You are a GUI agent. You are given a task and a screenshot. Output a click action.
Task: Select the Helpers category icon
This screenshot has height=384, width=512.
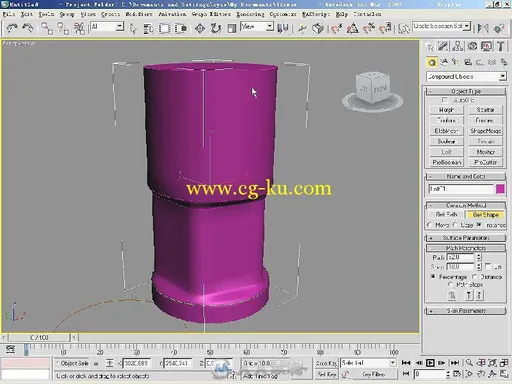pyautogui.click(x=480, y=62)
